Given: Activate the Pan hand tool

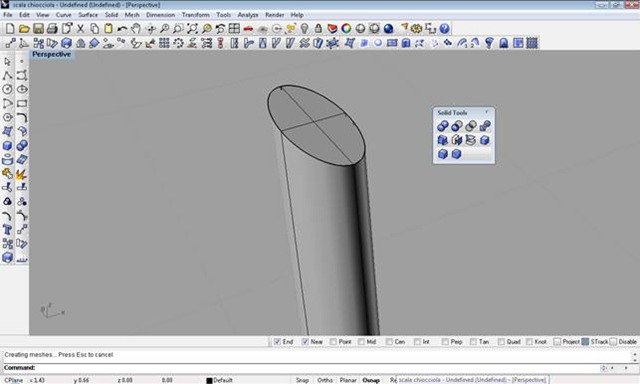Looking at the screenshot, I should pyautogui.click(x=136, y=29).
